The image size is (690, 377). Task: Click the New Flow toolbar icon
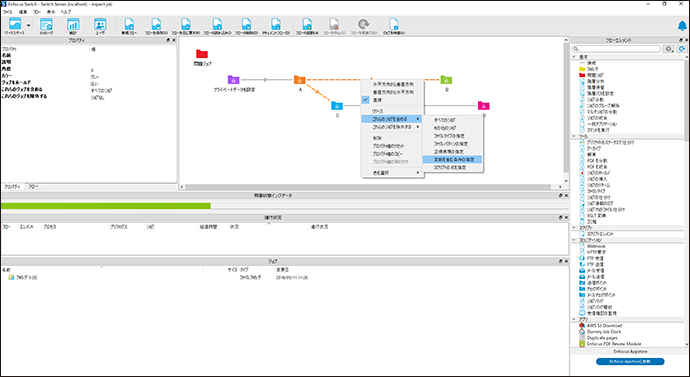129,25
